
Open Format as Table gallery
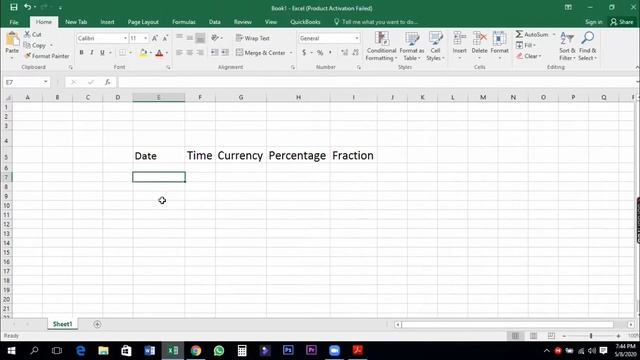[x=411, y=46]
